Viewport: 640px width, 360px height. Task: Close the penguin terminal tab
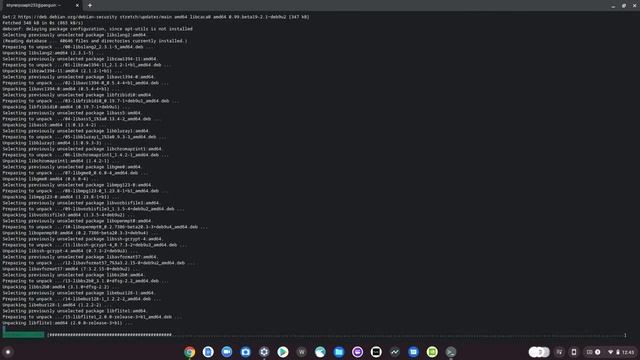pyautogui.click(x=77, y=5)
